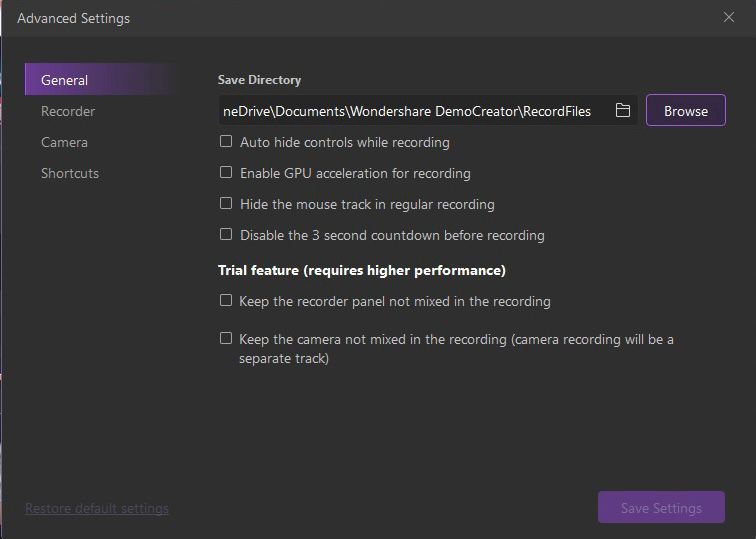756x539 pixels.
Task: Click the Auto hide controls label text
Action: 345,142
